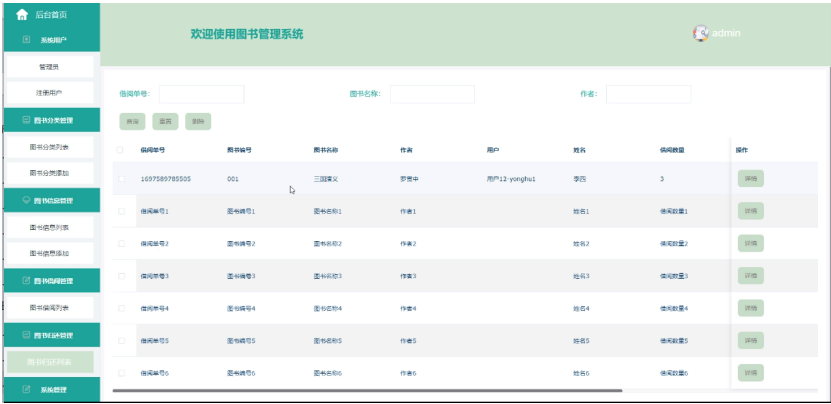Viewport: 831px width, 404px height.
Task: Click the edit icon next to 图书借阅管理
Action: click(26, 281)
